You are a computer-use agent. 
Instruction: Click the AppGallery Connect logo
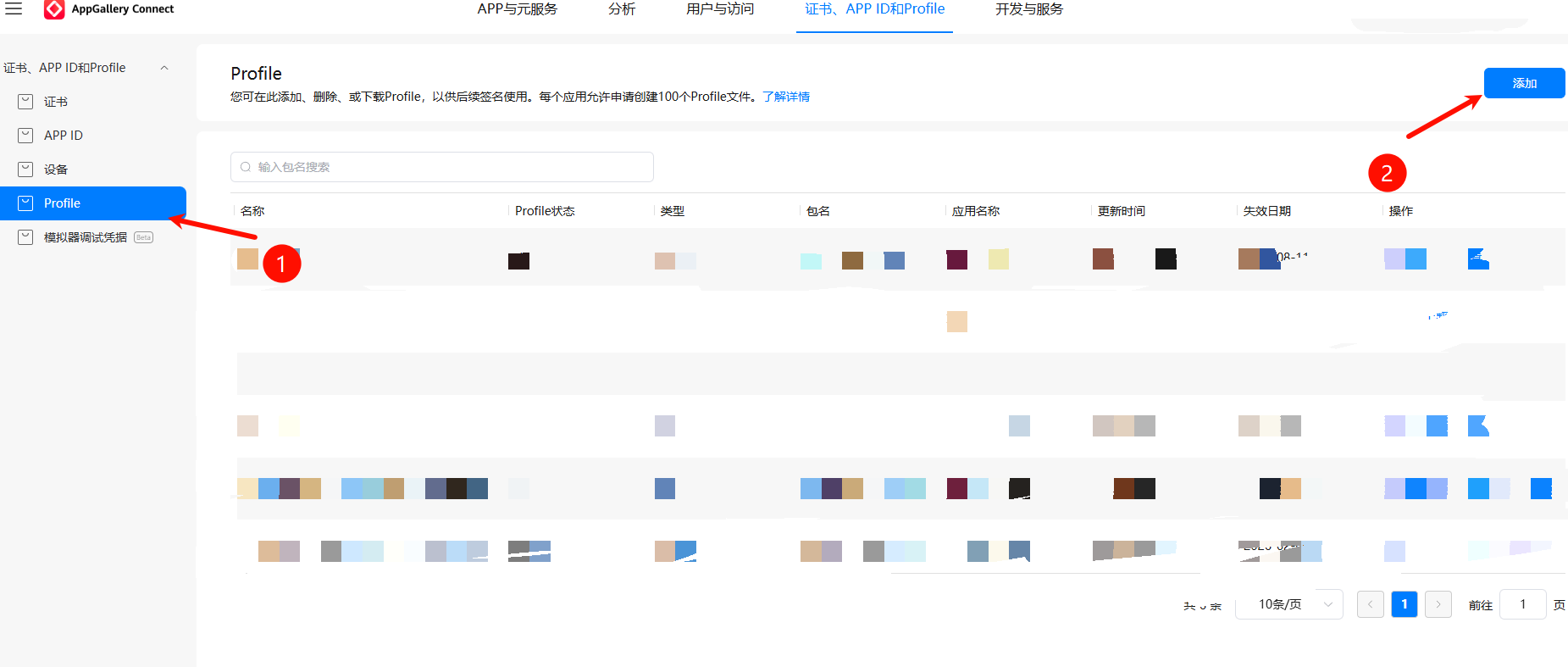[x=54, y=9]
